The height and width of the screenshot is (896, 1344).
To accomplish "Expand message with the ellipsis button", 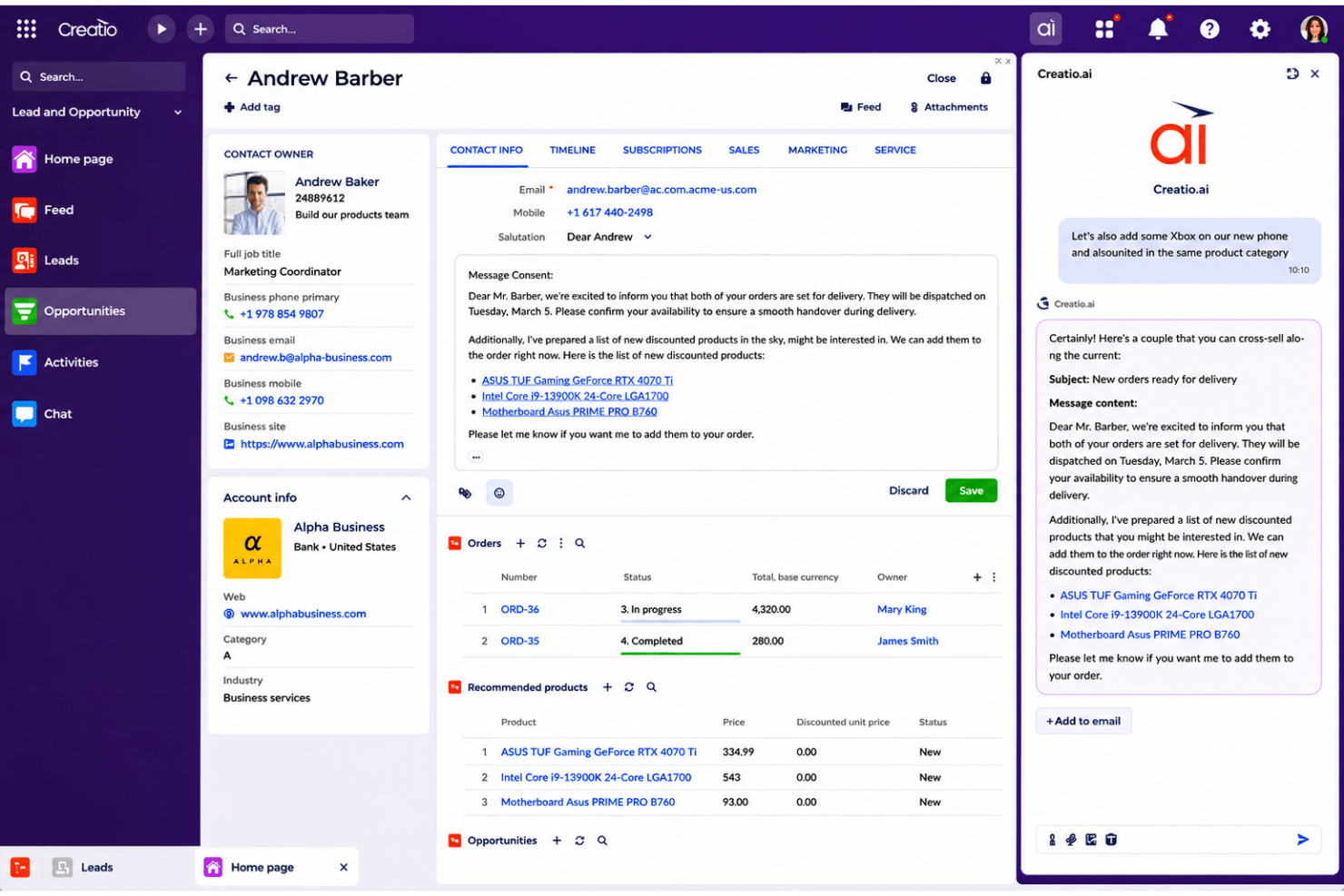I will (476, 458).
